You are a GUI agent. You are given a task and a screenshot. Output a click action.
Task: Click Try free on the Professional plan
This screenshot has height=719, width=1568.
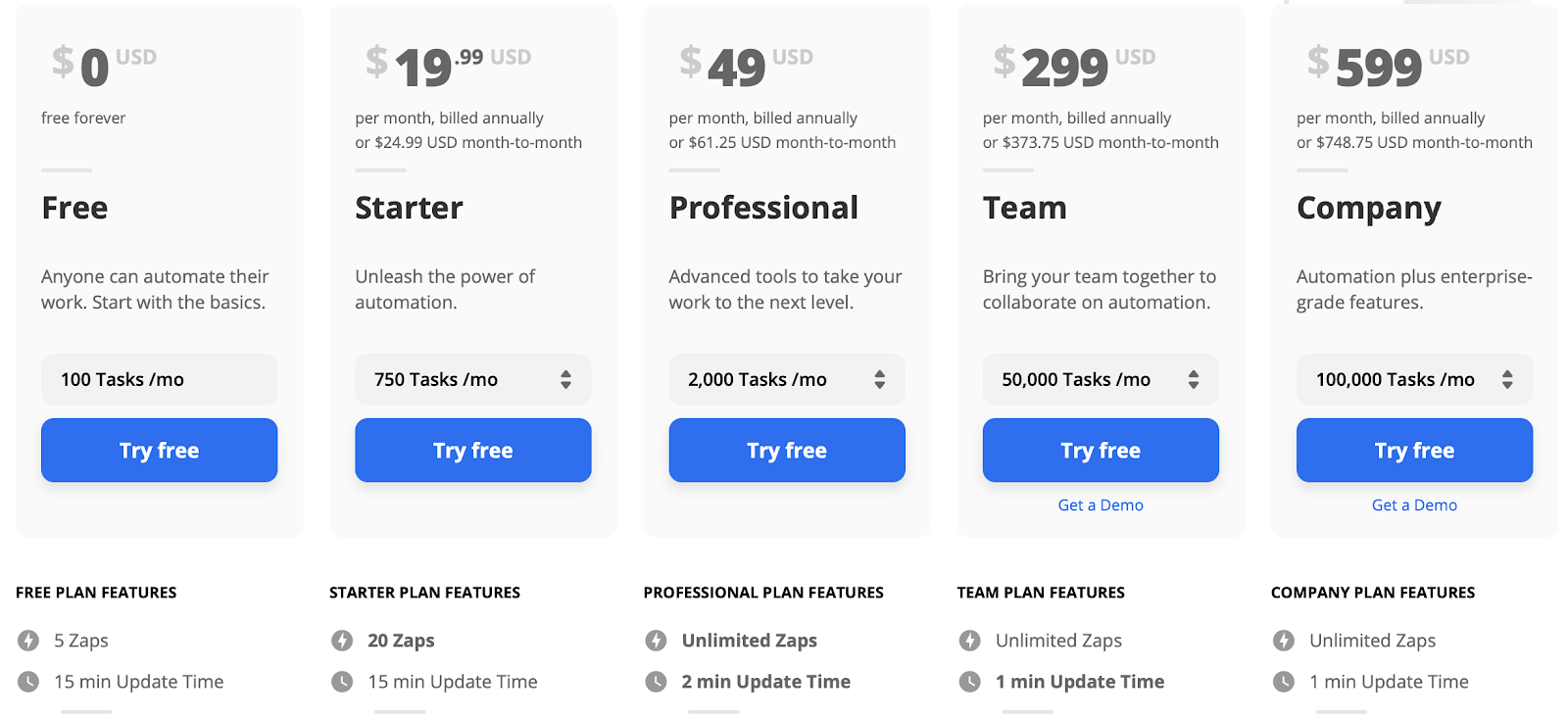pos(786,450)
